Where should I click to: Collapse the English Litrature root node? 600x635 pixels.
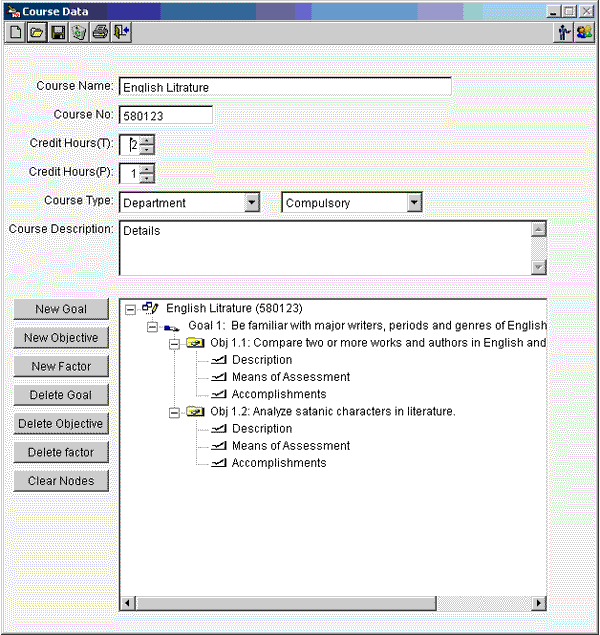tap(130, 310)
